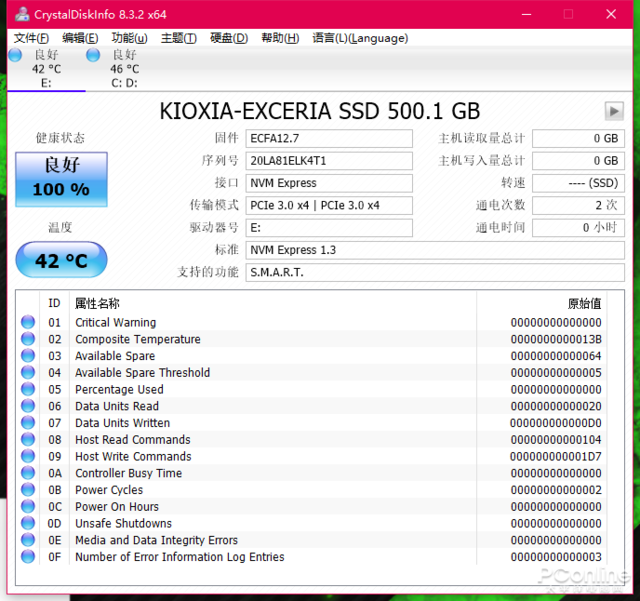
Task: Click status circle for Power Cycles
Action: [x=28, y=490]
